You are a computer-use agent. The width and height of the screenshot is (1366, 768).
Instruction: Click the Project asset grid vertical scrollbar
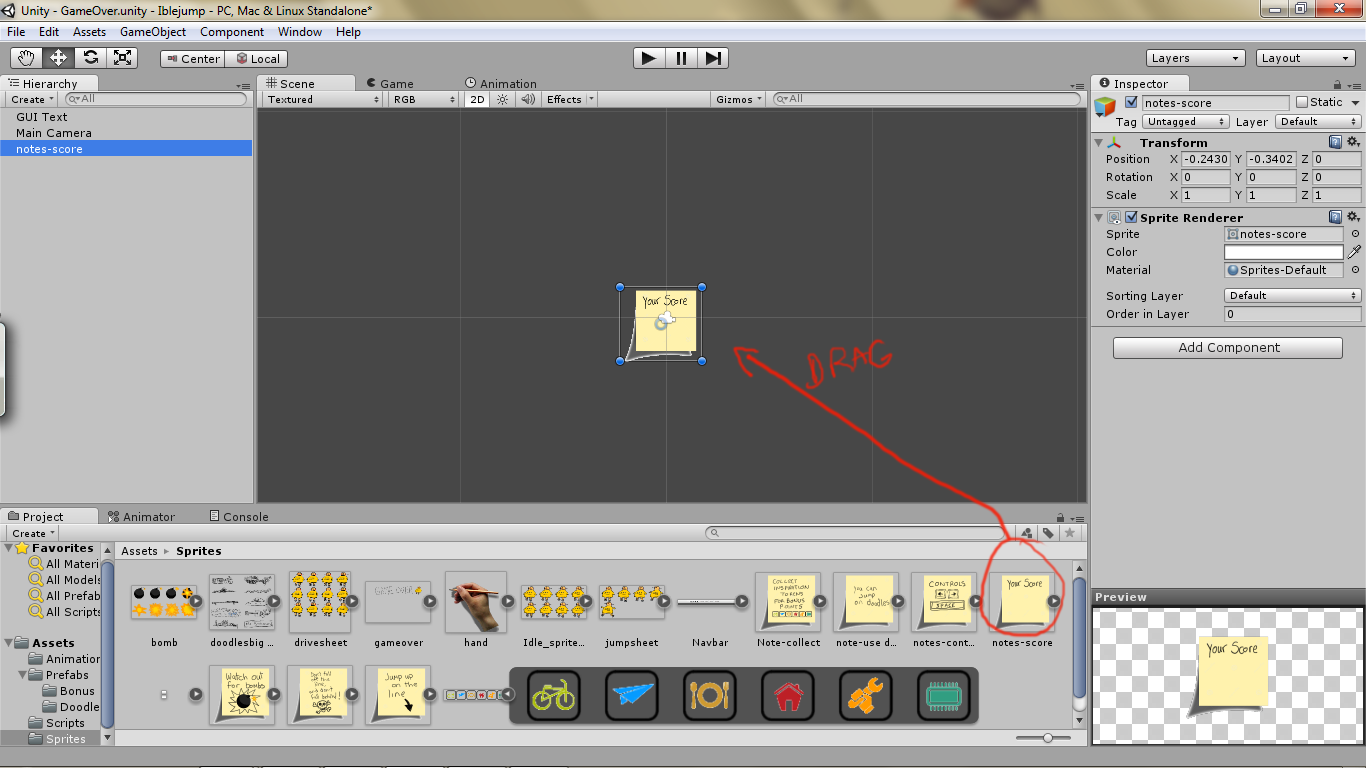(x=1079, y=646)
